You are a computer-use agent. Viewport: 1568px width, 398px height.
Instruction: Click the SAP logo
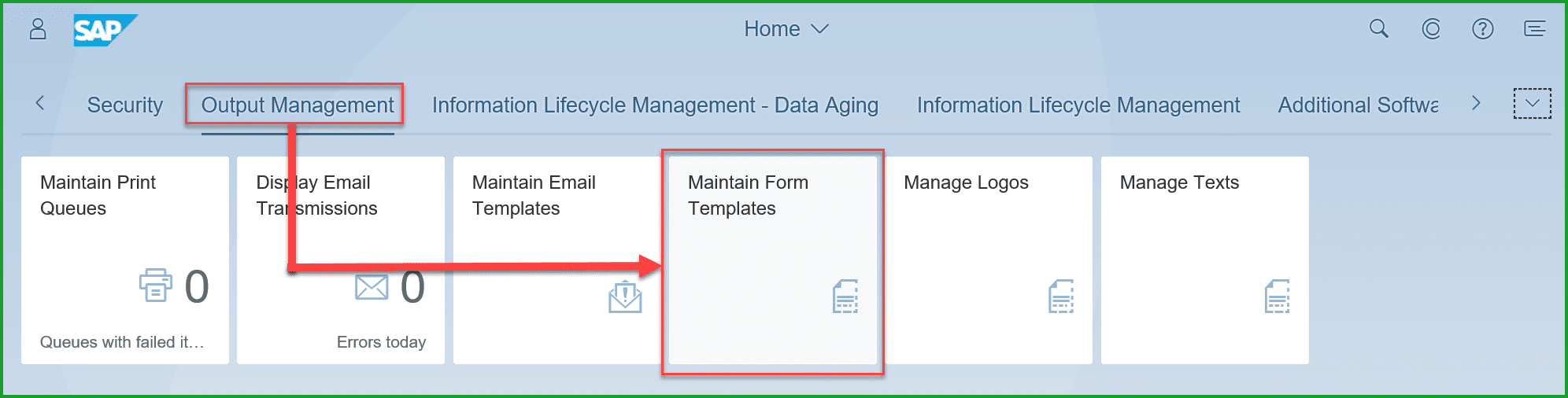tap(104, 30)
